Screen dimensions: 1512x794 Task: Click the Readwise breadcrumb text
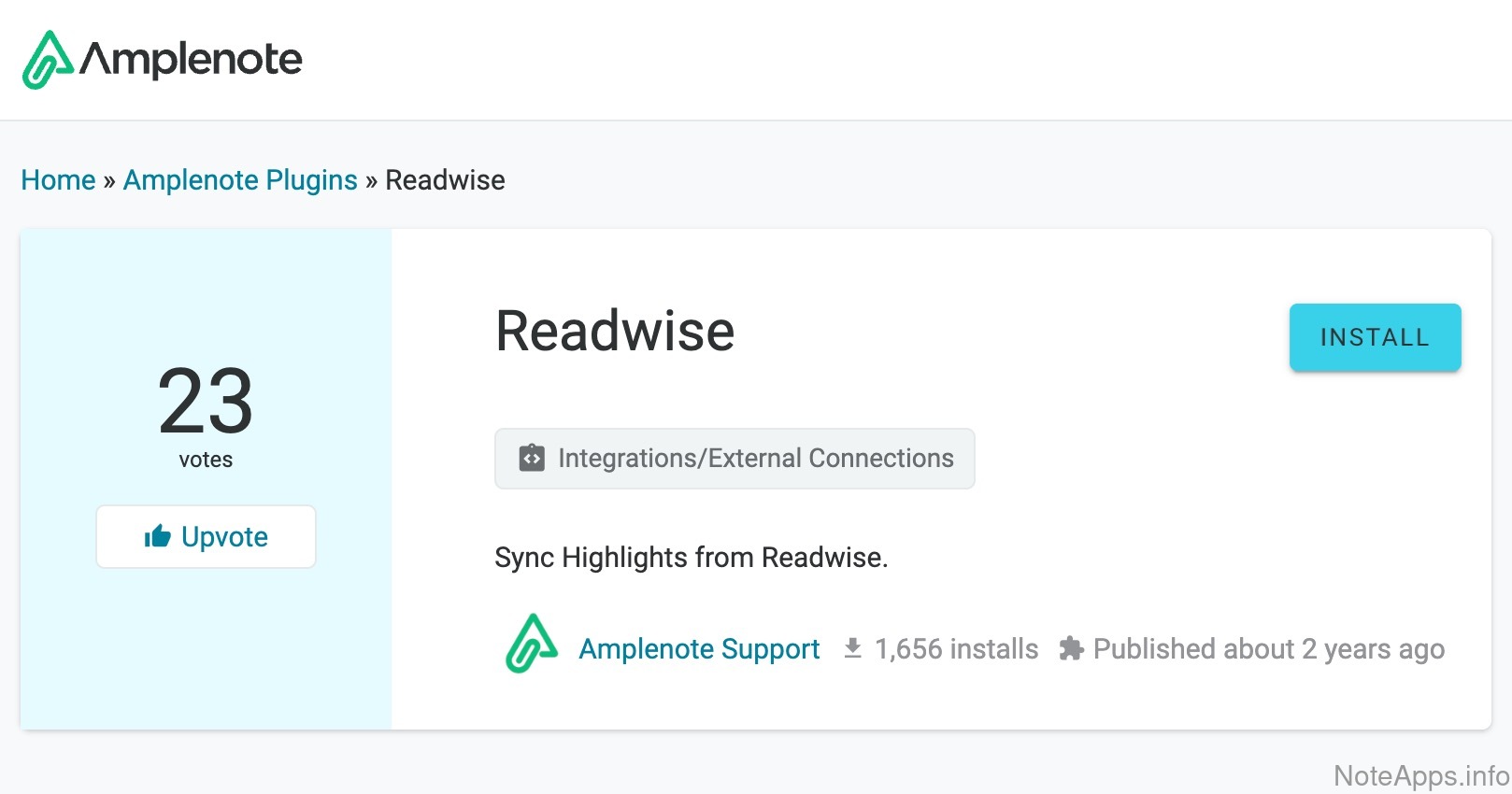[x=445, y=180]
